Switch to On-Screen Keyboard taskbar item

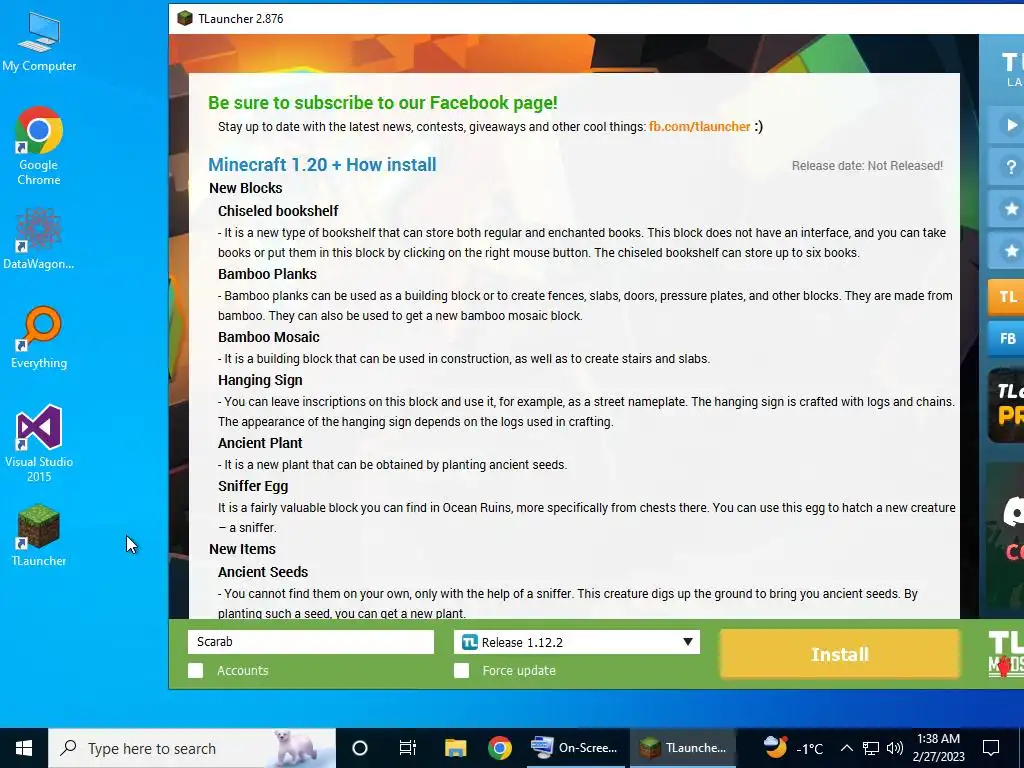tap(575, 748)
